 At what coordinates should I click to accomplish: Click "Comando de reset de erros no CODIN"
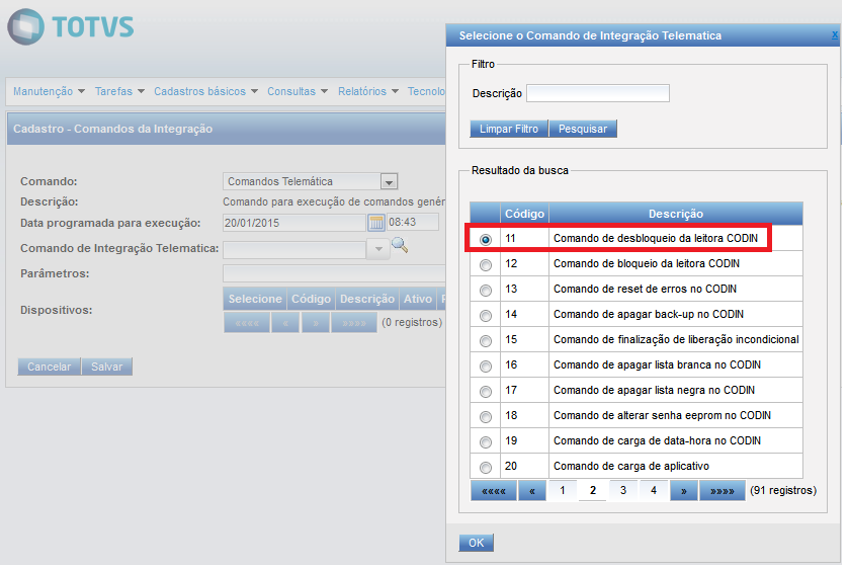click(644, 289)
